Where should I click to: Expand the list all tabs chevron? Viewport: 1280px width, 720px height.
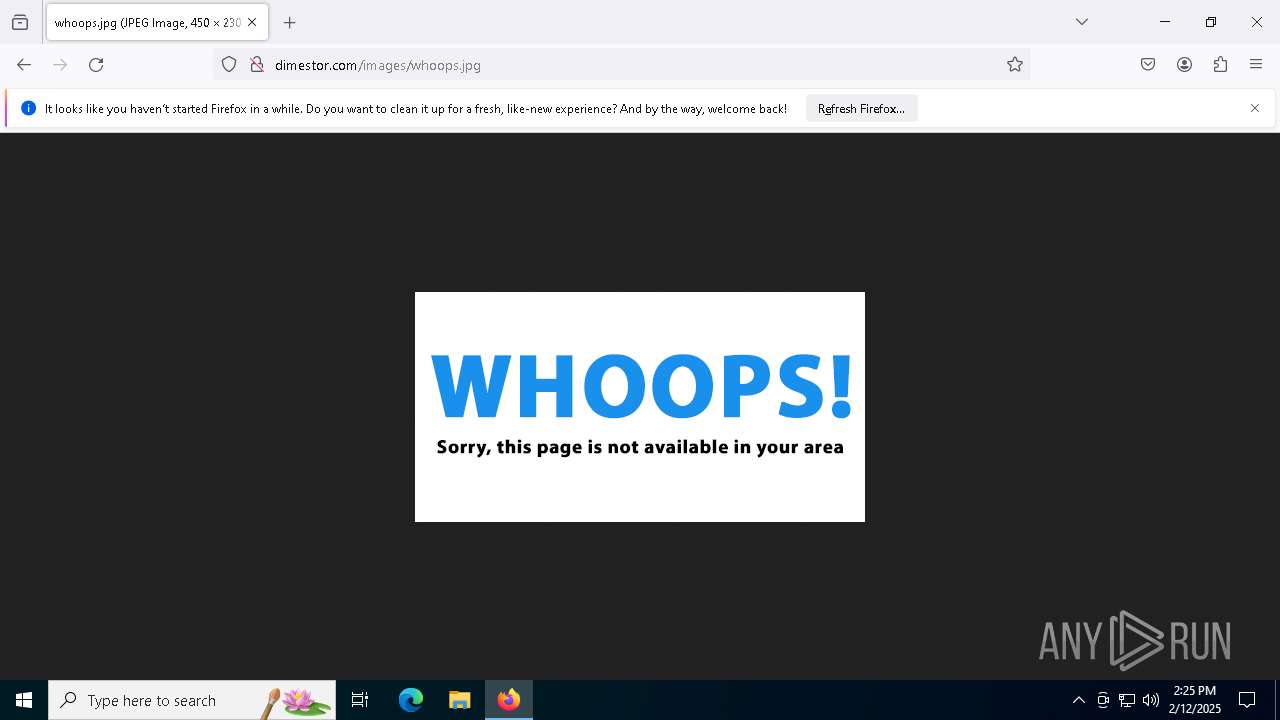tap(1082, 22)
